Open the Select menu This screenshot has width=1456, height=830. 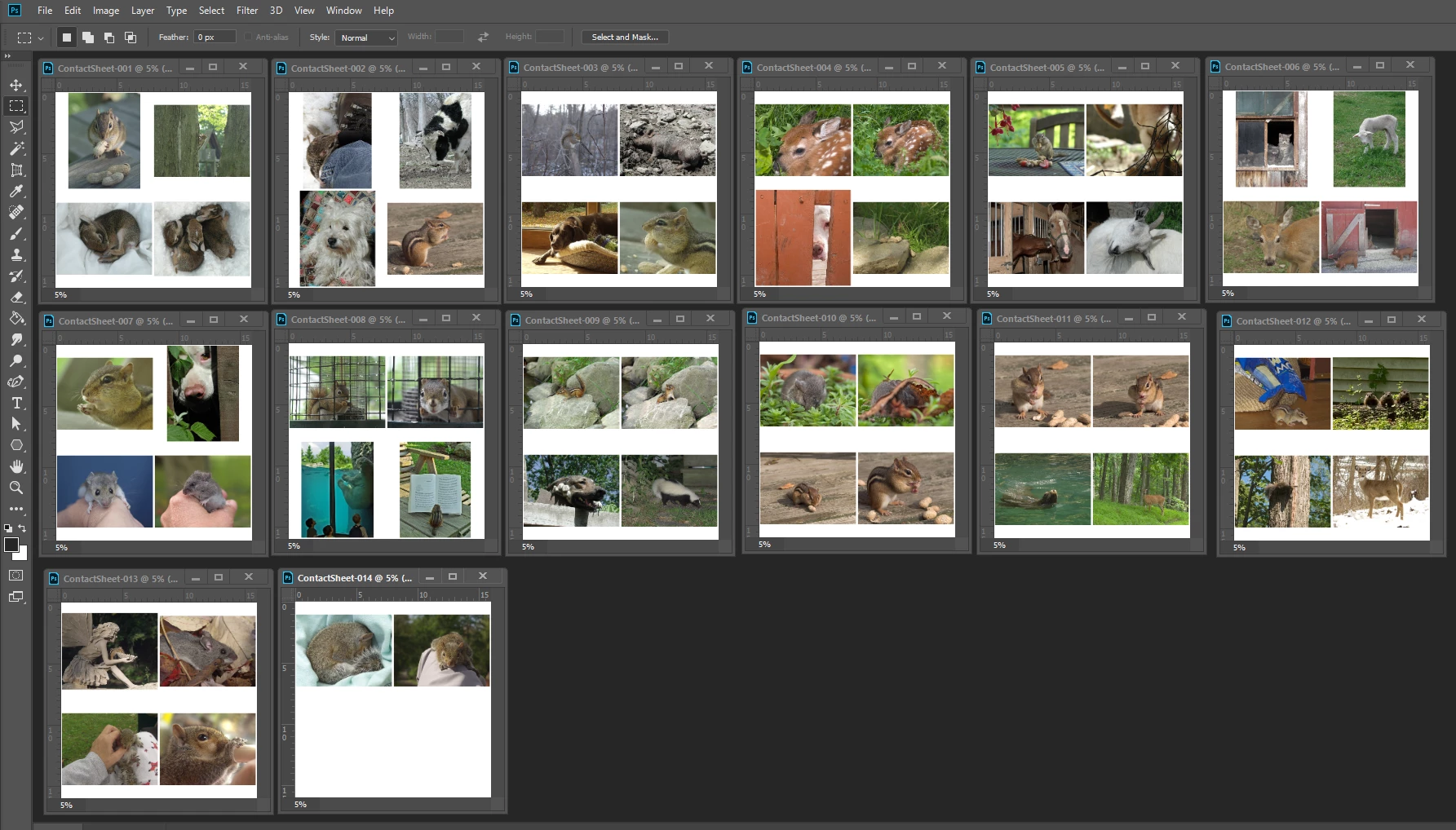pos(211,11)
